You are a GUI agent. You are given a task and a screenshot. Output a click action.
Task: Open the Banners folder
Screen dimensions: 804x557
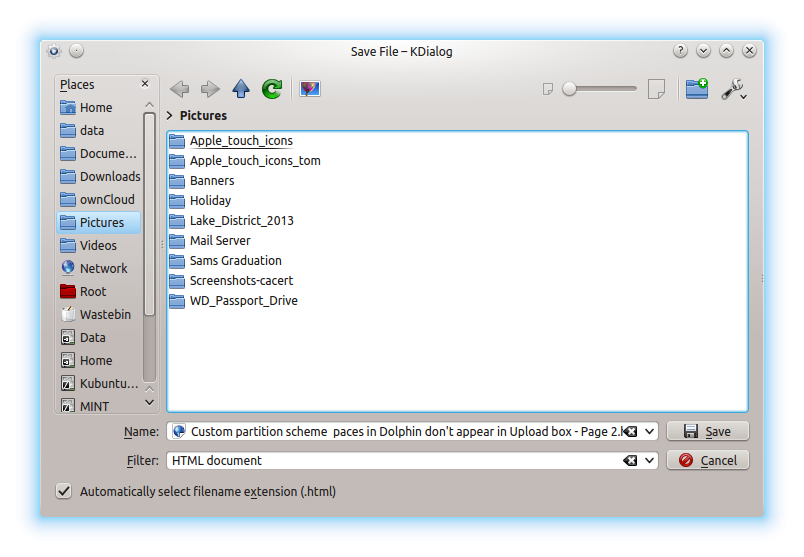pyautogui.click(x=202, y=181)
